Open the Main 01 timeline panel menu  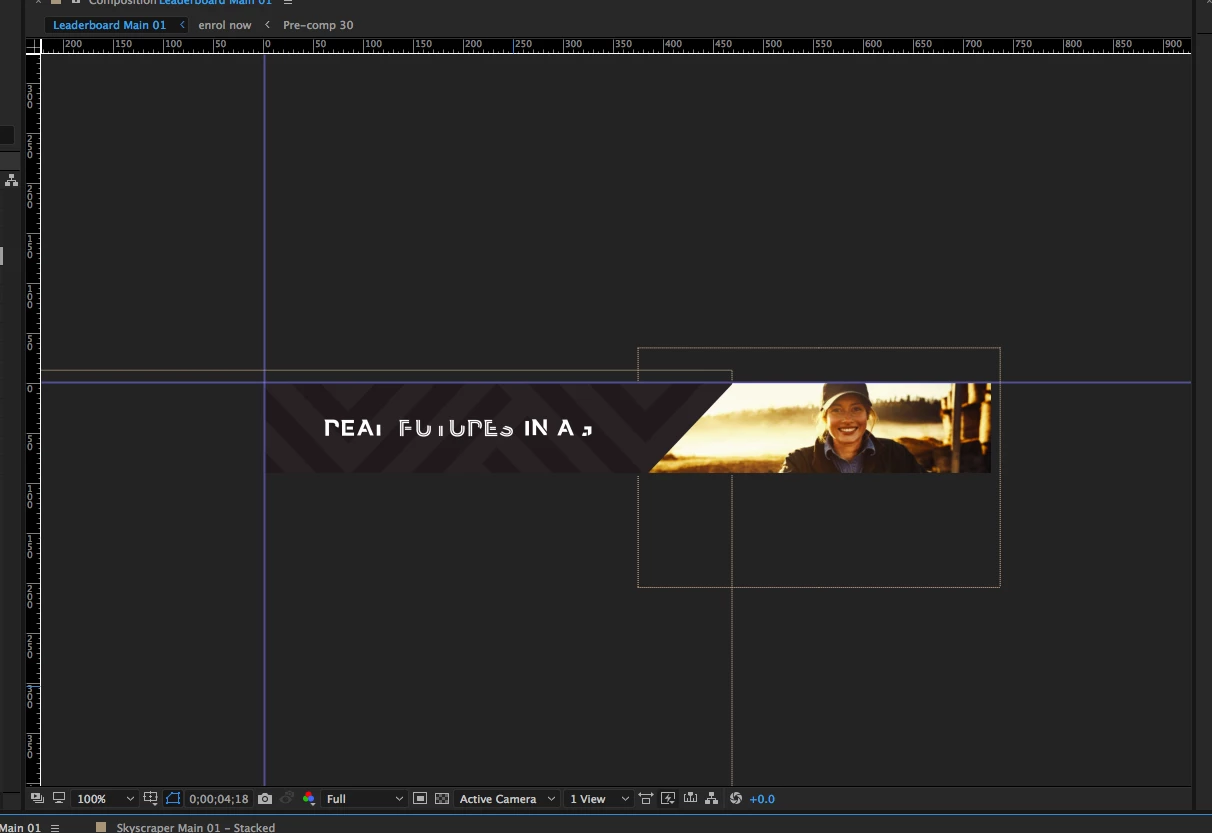55,828
